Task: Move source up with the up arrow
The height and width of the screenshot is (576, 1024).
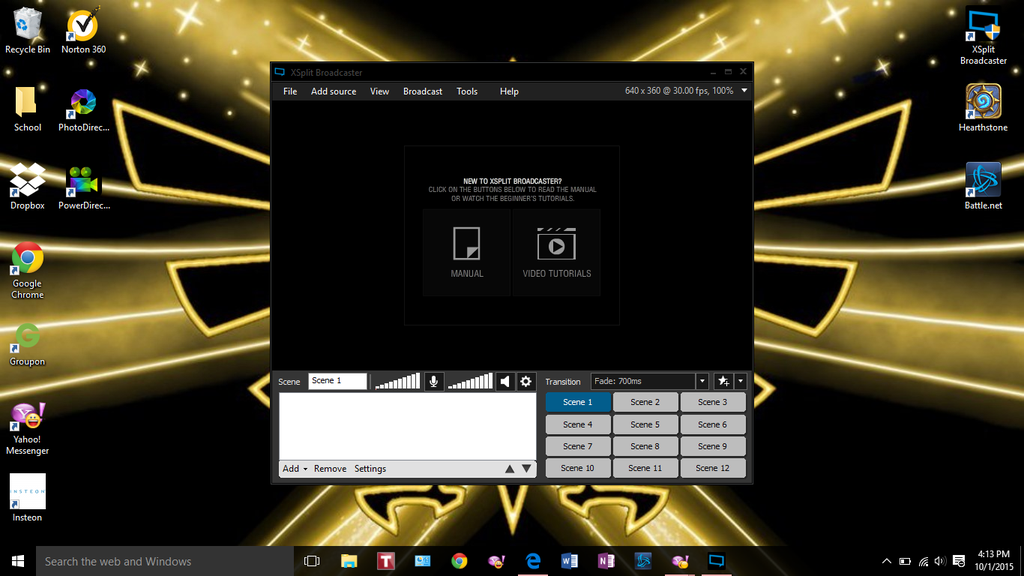Action: coord(510,469)
